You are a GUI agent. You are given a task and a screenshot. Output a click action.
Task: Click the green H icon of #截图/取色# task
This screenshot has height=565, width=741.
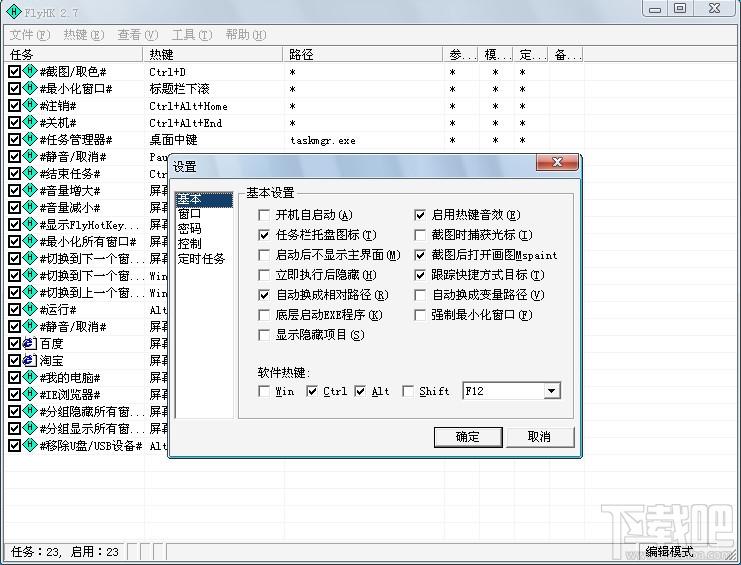30,71
